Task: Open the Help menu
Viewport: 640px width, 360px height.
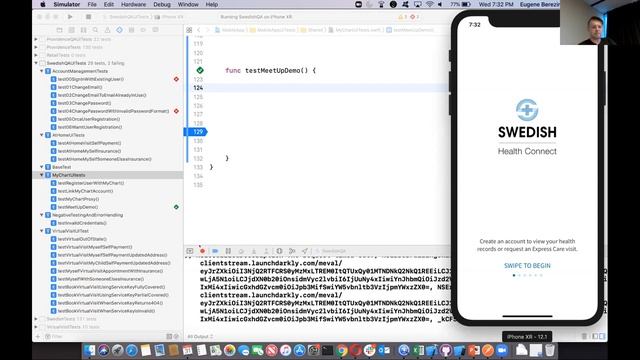Action: click(x=211, y=4)
